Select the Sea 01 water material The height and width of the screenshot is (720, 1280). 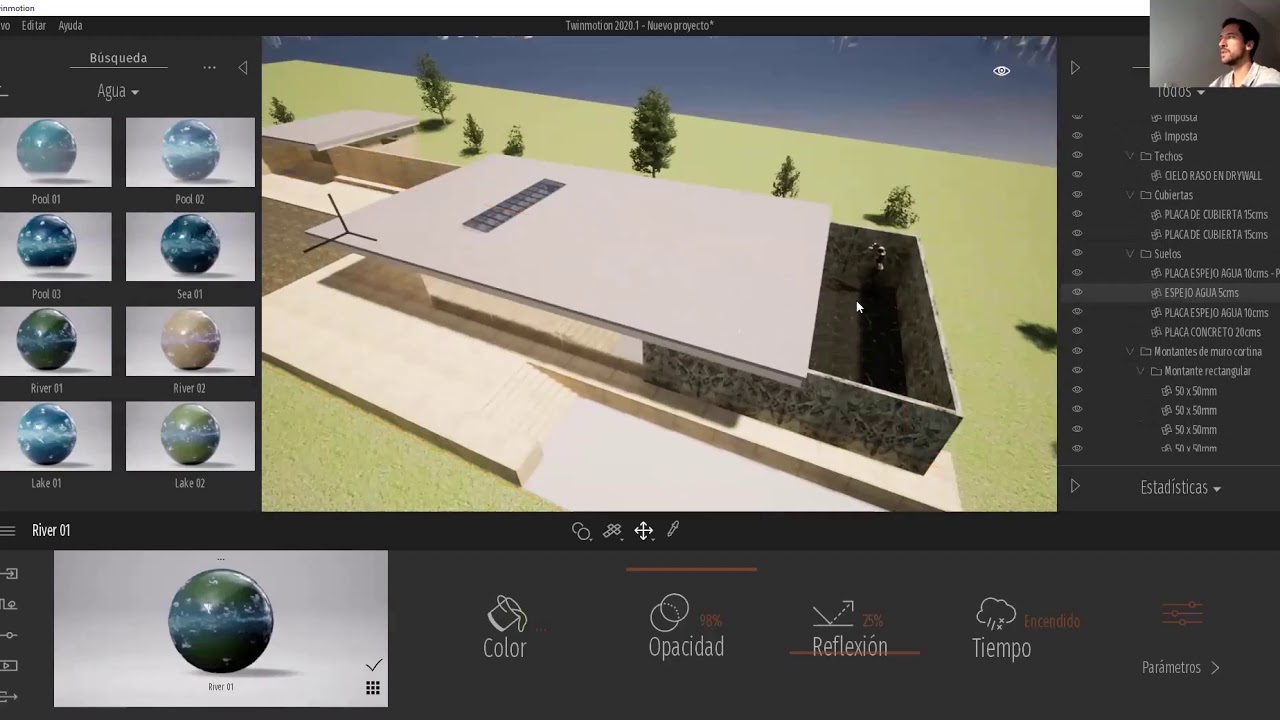(x=190, y=246)
